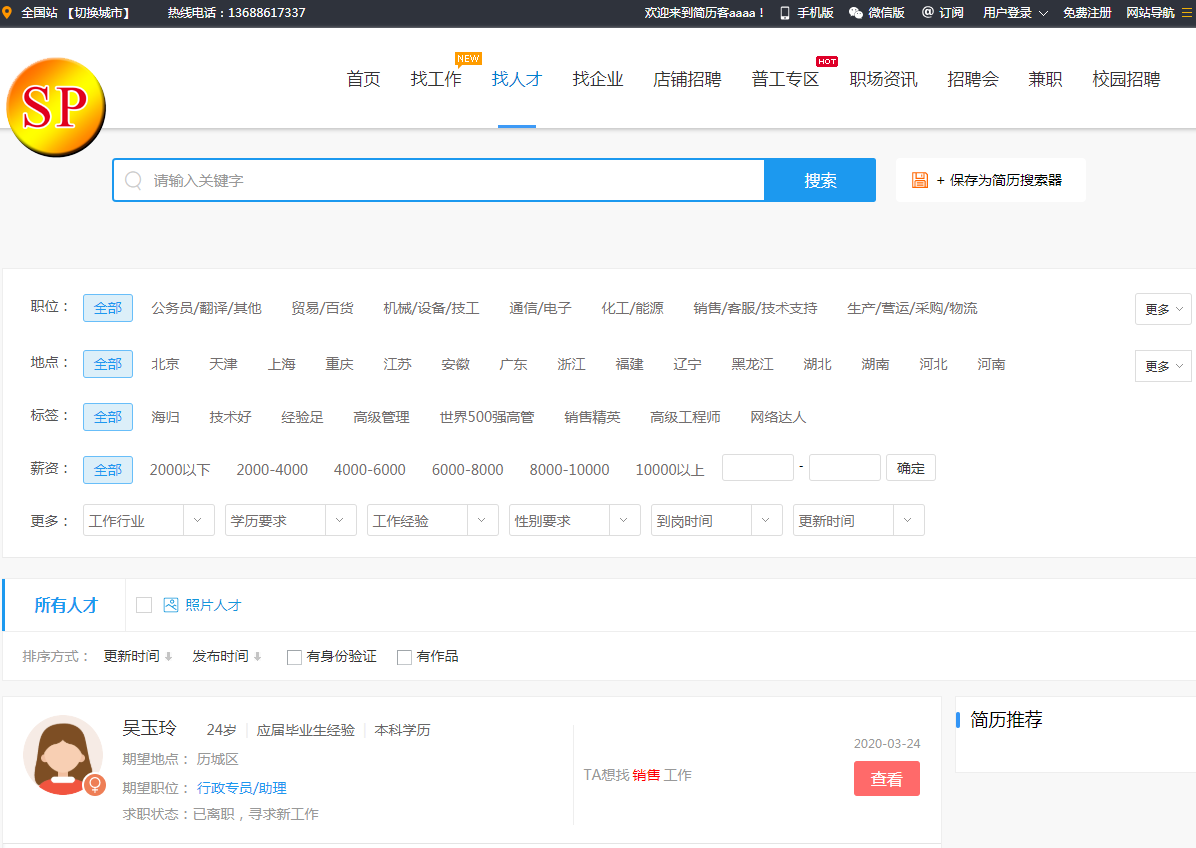This screenshot has width=1196, height=848.
Task: Open the 校园招聘 nav tab
Action: pos(1126,79)
